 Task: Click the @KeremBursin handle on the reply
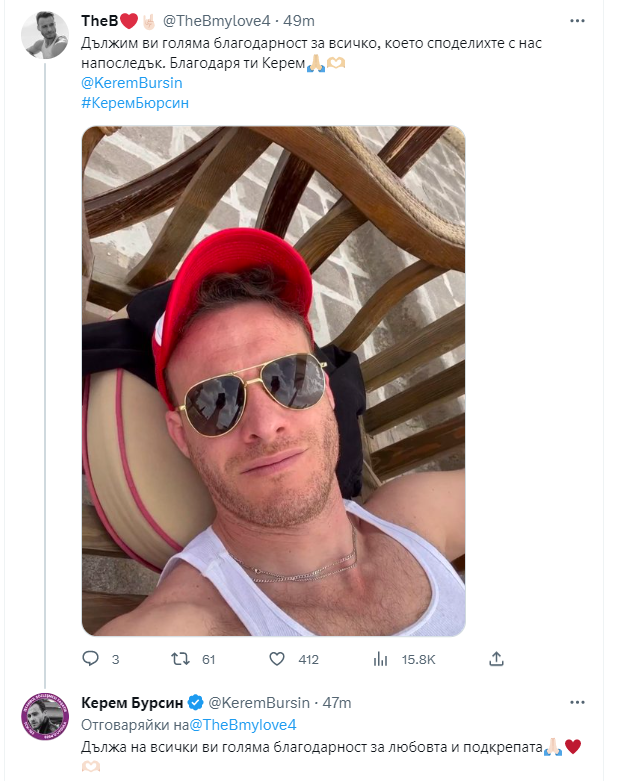click(259, 704)
